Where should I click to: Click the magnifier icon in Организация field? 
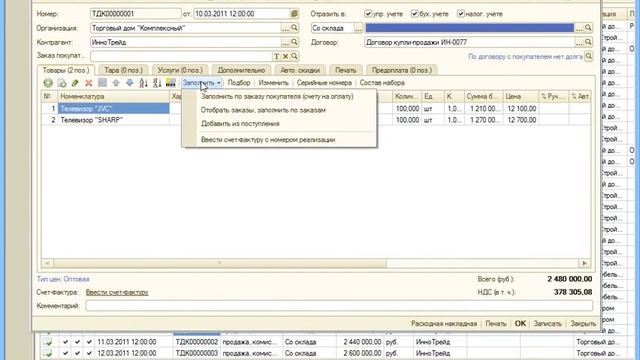point(294,28)
